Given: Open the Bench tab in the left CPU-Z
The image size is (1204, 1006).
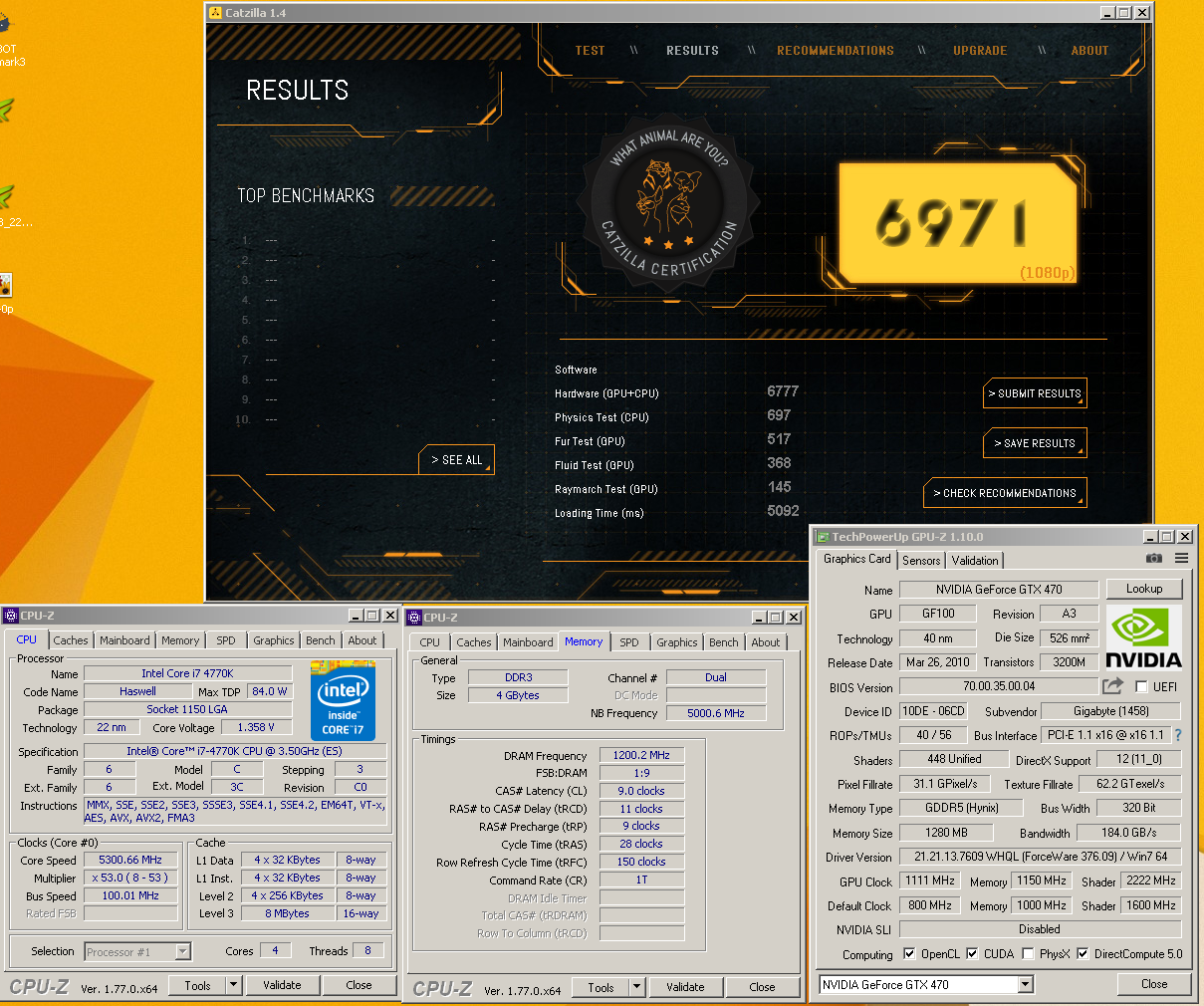Looking at the screenshot, I should [x=321, y=640].
